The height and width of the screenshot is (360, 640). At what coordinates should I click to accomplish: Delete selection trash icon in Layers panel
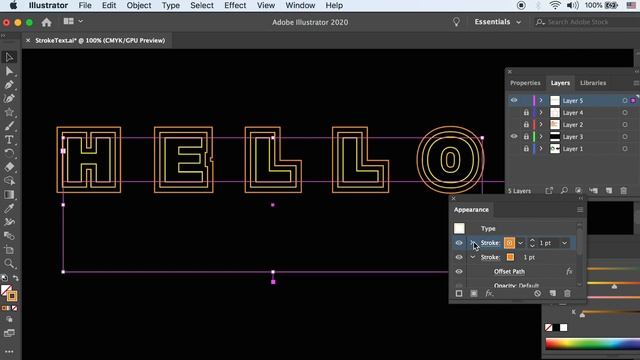(624, 191)
